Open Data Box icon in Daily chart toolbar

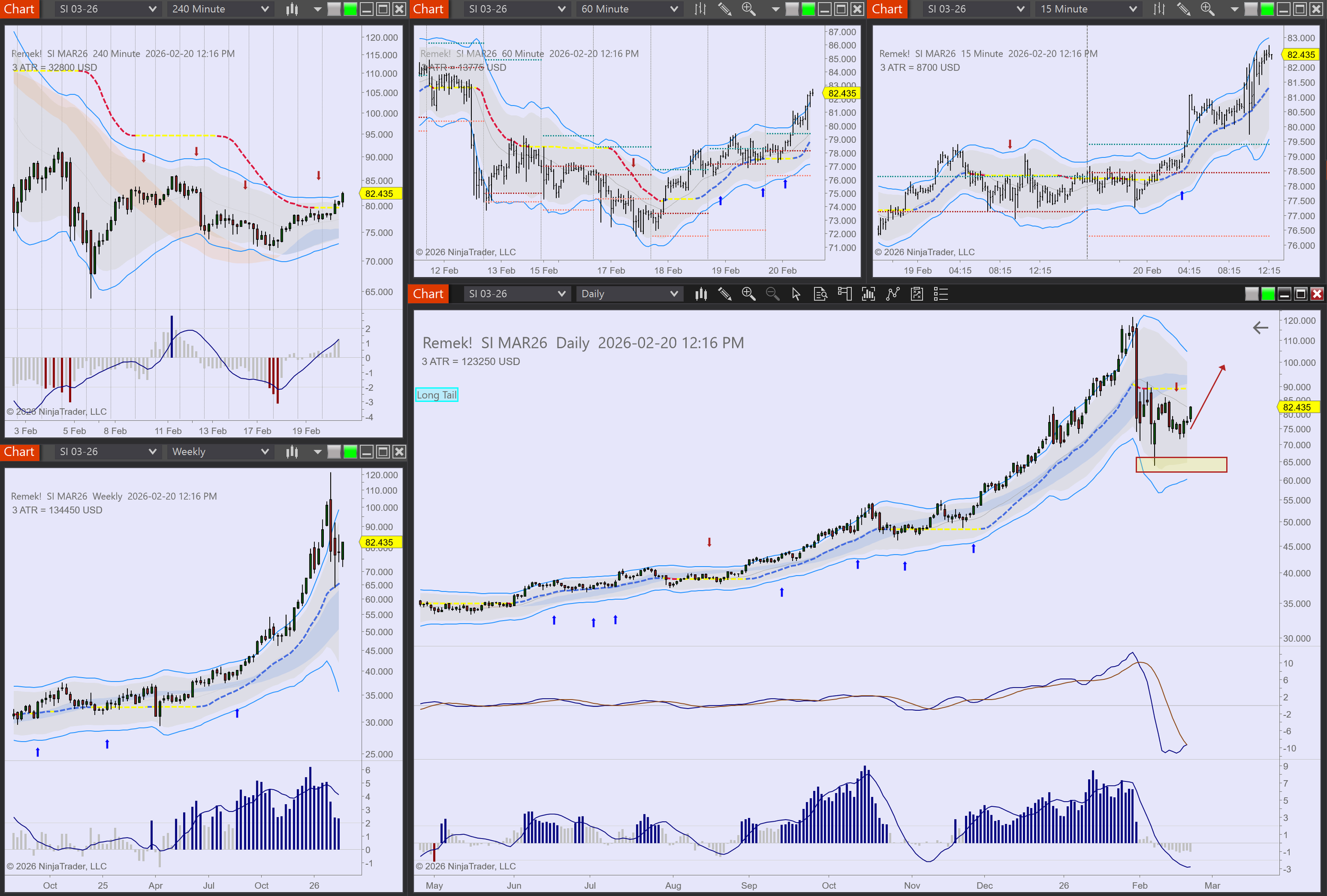(820, 294)
